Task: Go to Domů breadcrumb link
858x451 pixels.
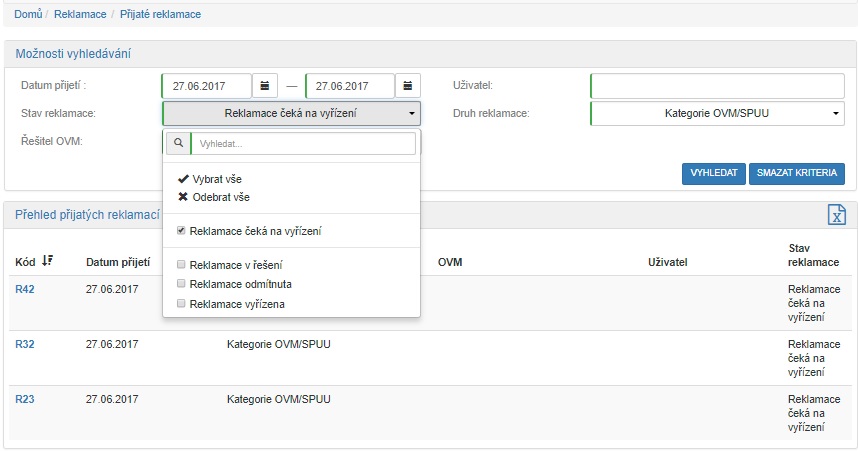Action: 28,15
